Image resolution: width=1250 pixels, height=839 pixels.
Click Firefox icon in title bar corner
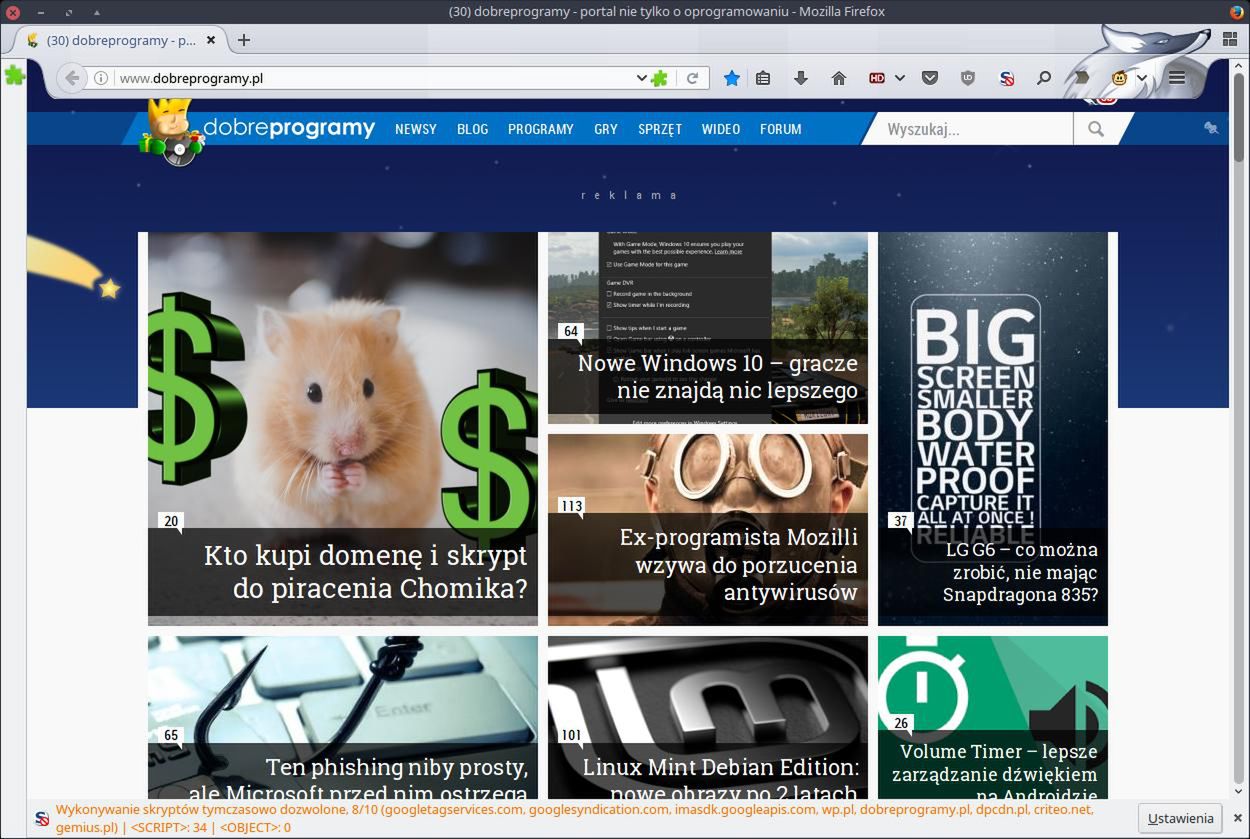click(x=1236, y=12)
